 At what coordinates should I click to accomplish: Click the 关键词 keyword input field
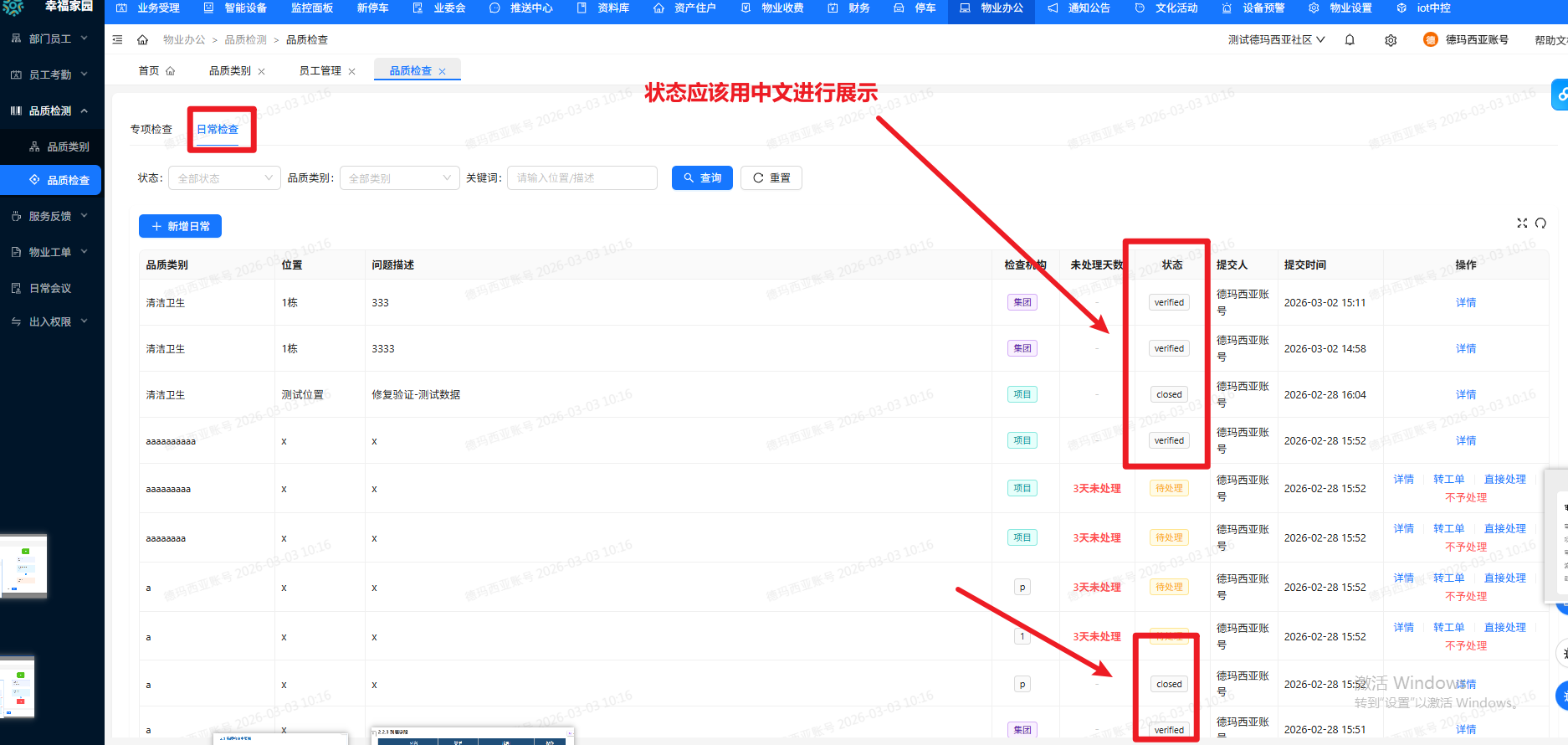pyautogui.click(x=582, y=178)
